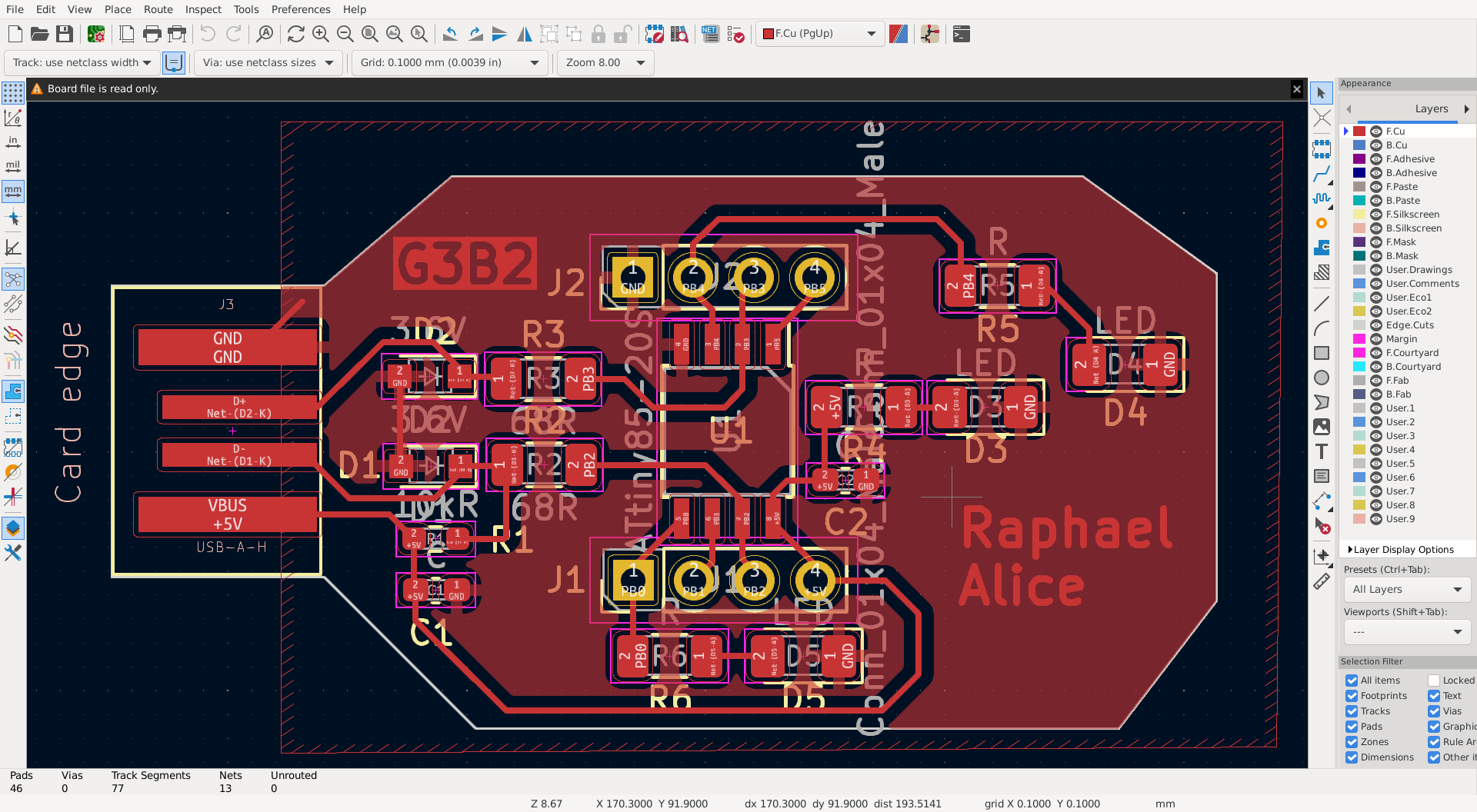Select the Add Text tool
This screenshot has width=1477, height=812.
click(x=1322, y=451)
